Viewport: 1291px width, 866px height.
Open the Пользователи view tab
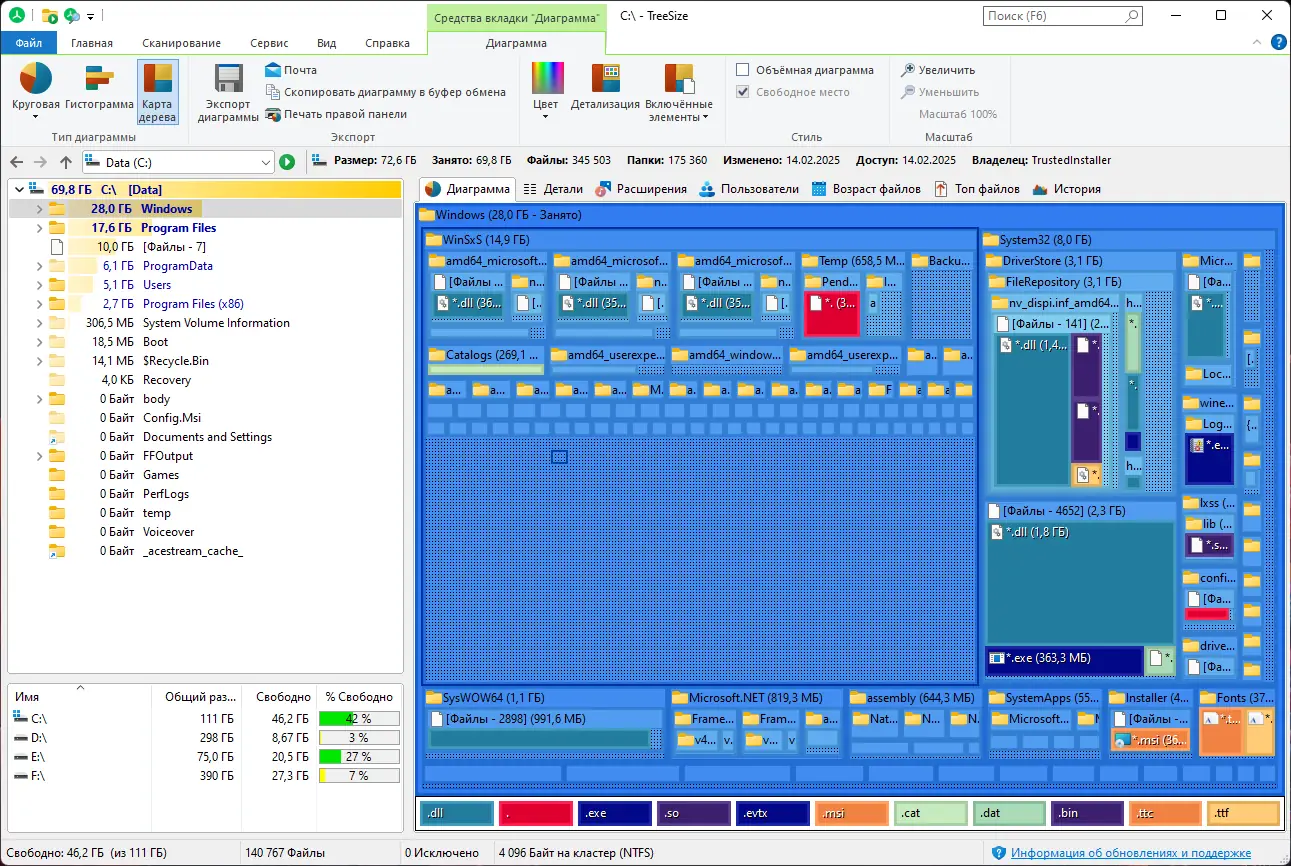tap(749, 189)
